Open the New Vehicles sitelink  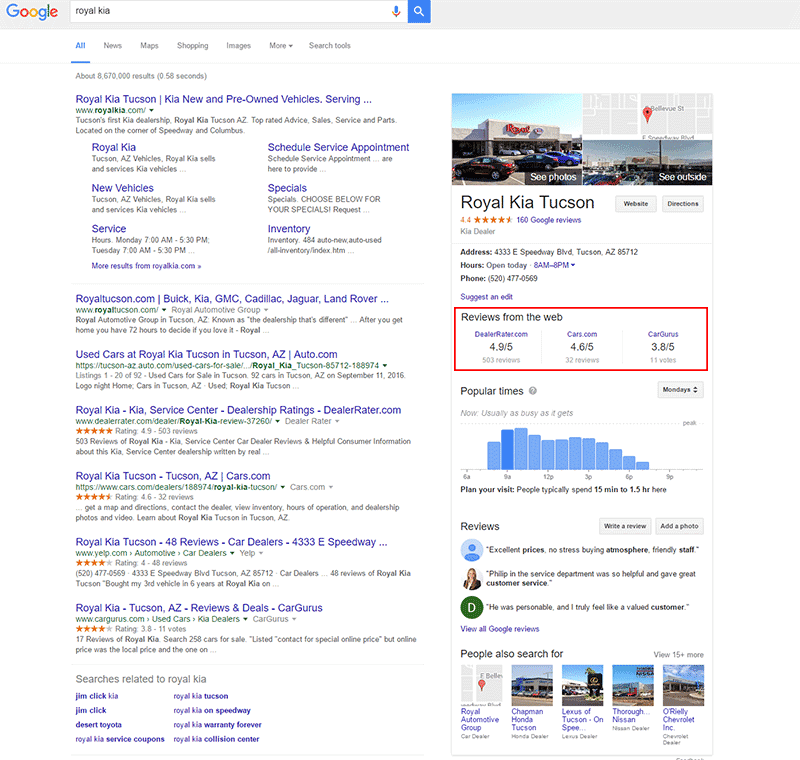[x=122, y=188]
